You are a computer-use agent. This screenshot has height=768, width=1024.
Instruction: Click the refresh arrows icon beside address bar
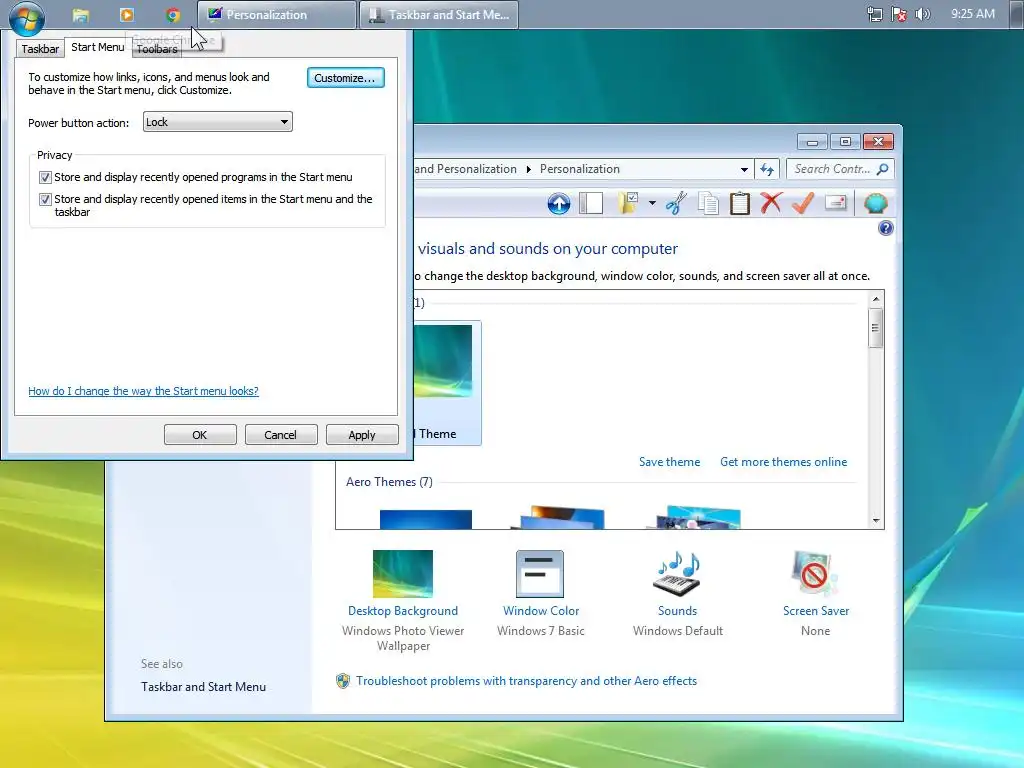[x=767, y=170]
